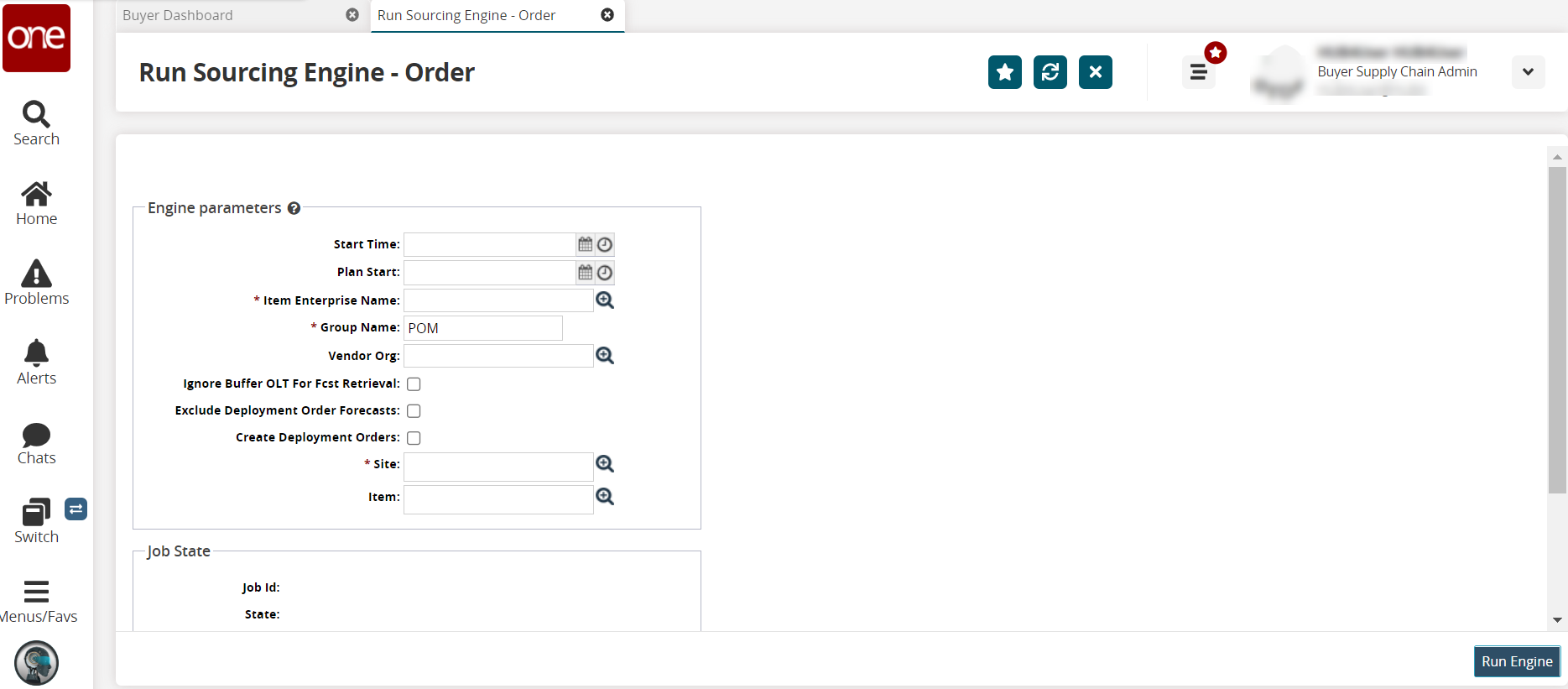The image size is (1568, 689).
Task: Go to Home in the sidebar
Action: tap(36, 204)
